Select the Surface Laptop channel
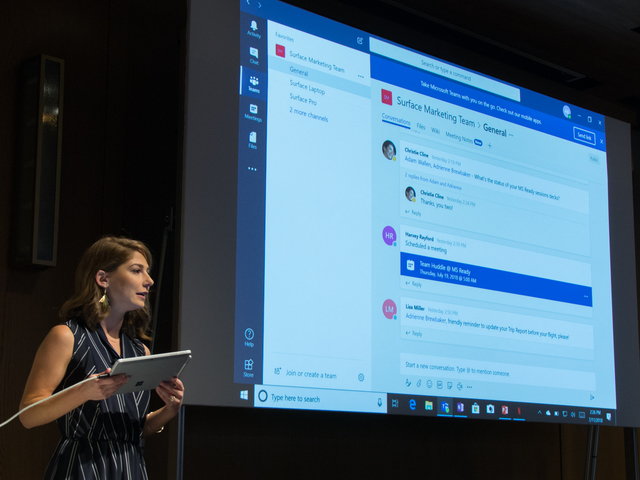 (x=307, y=88)
